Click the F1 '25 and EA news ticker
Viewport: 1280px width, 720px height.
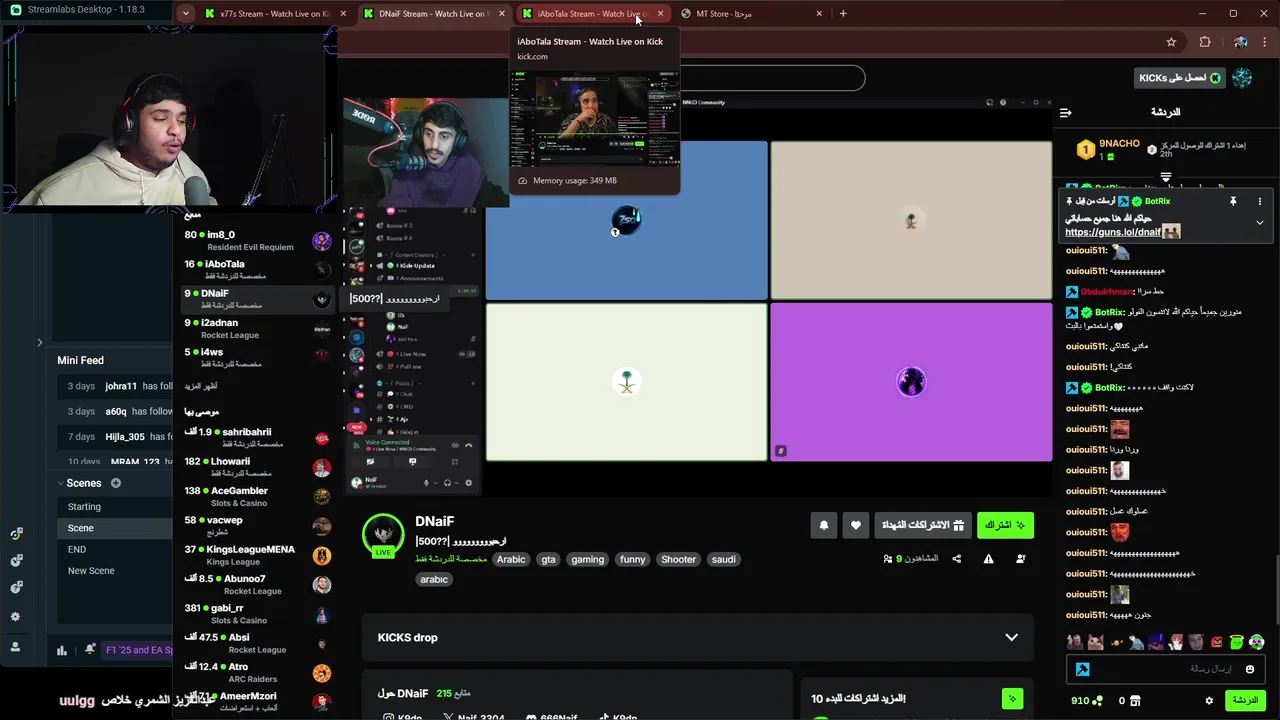138,650
